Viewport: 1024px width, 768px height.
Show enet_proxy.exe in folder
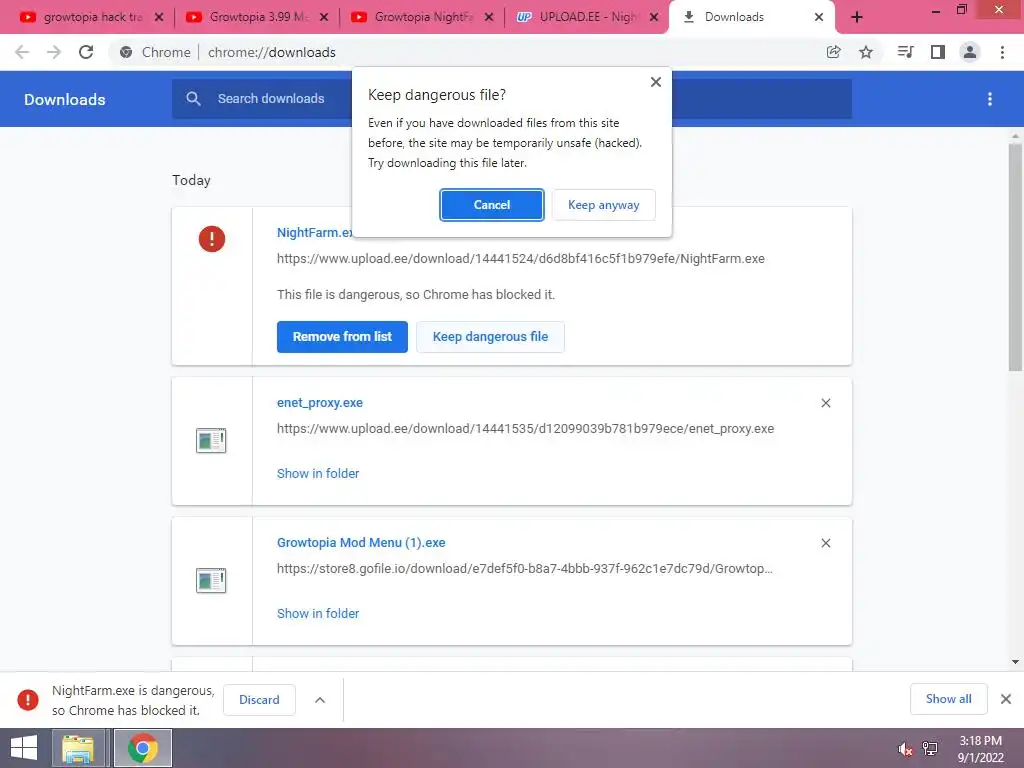click(x=318, y=473)
